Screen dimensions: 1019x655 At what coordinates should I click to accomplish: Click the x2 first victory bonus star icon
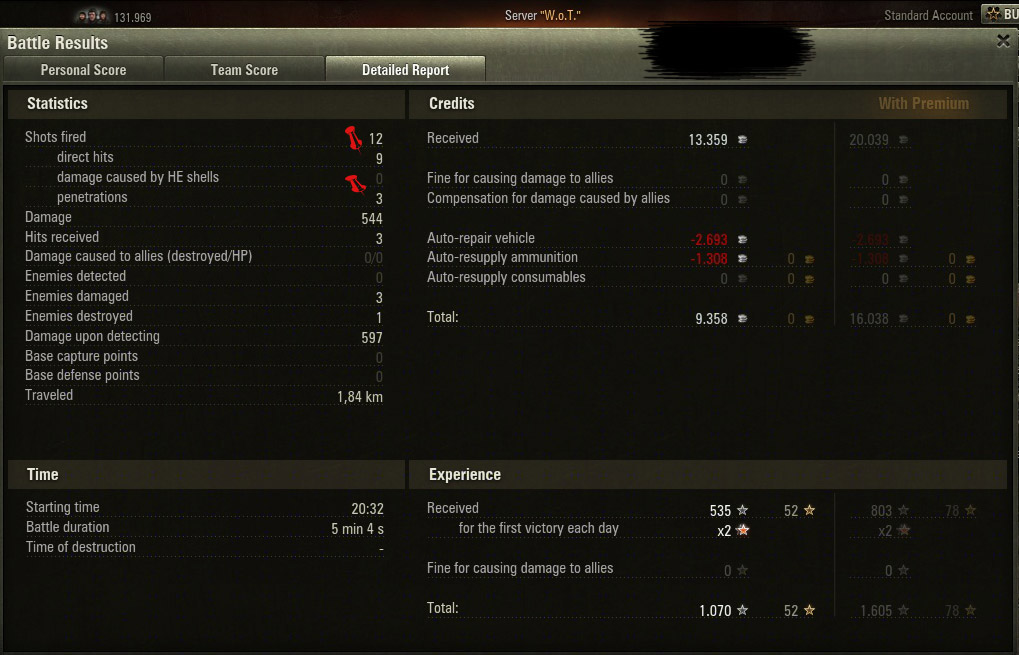tap(743, 530)
